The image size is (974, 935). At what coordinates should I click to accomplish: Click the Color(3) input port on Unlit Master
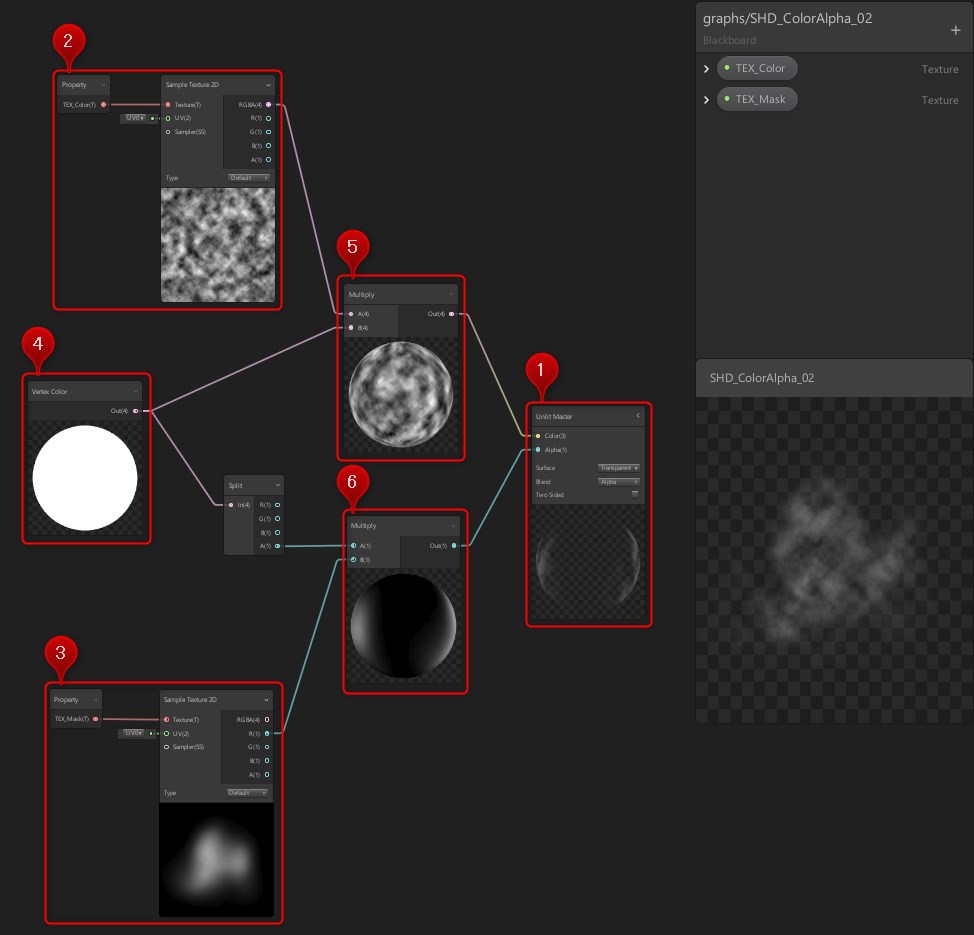click(538, 436)
